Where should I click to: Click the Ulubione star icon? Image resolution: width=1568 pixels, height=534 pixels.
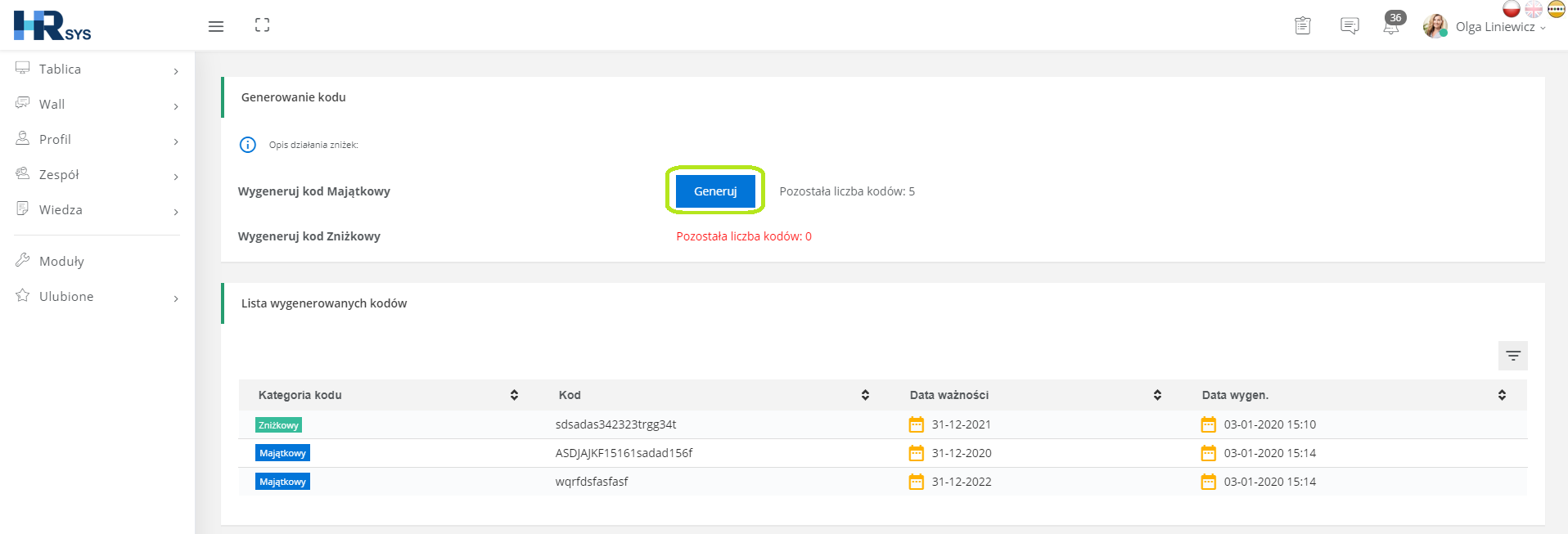23,295
